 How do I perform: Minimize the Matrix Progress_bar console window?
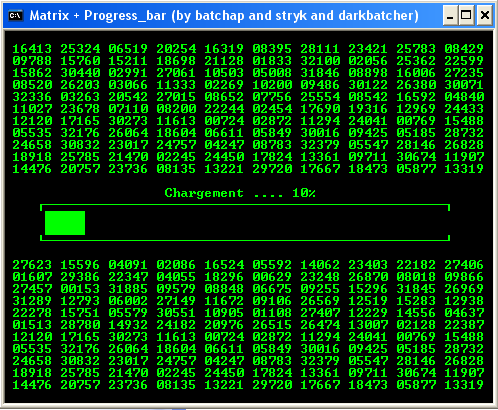(450, 16)
